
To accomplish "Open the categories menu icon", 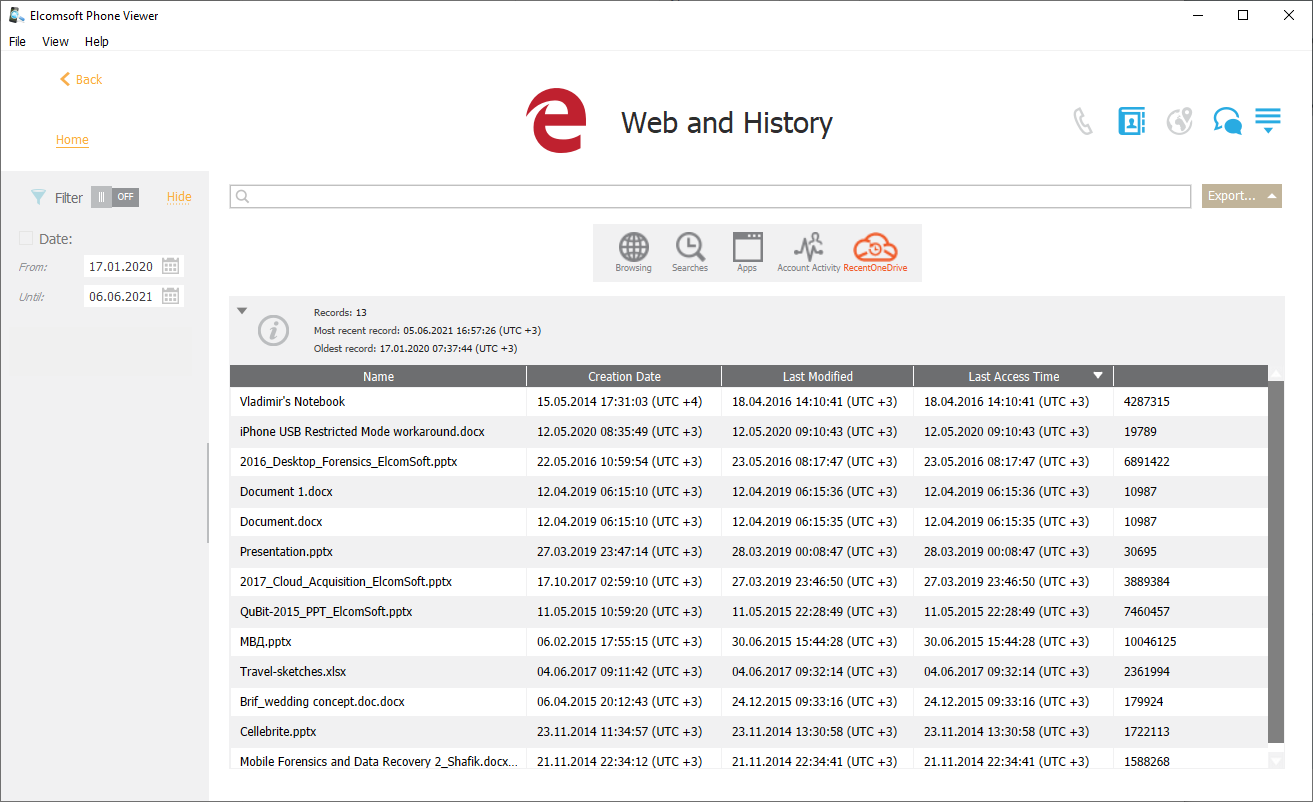I will pos(1268,122).
